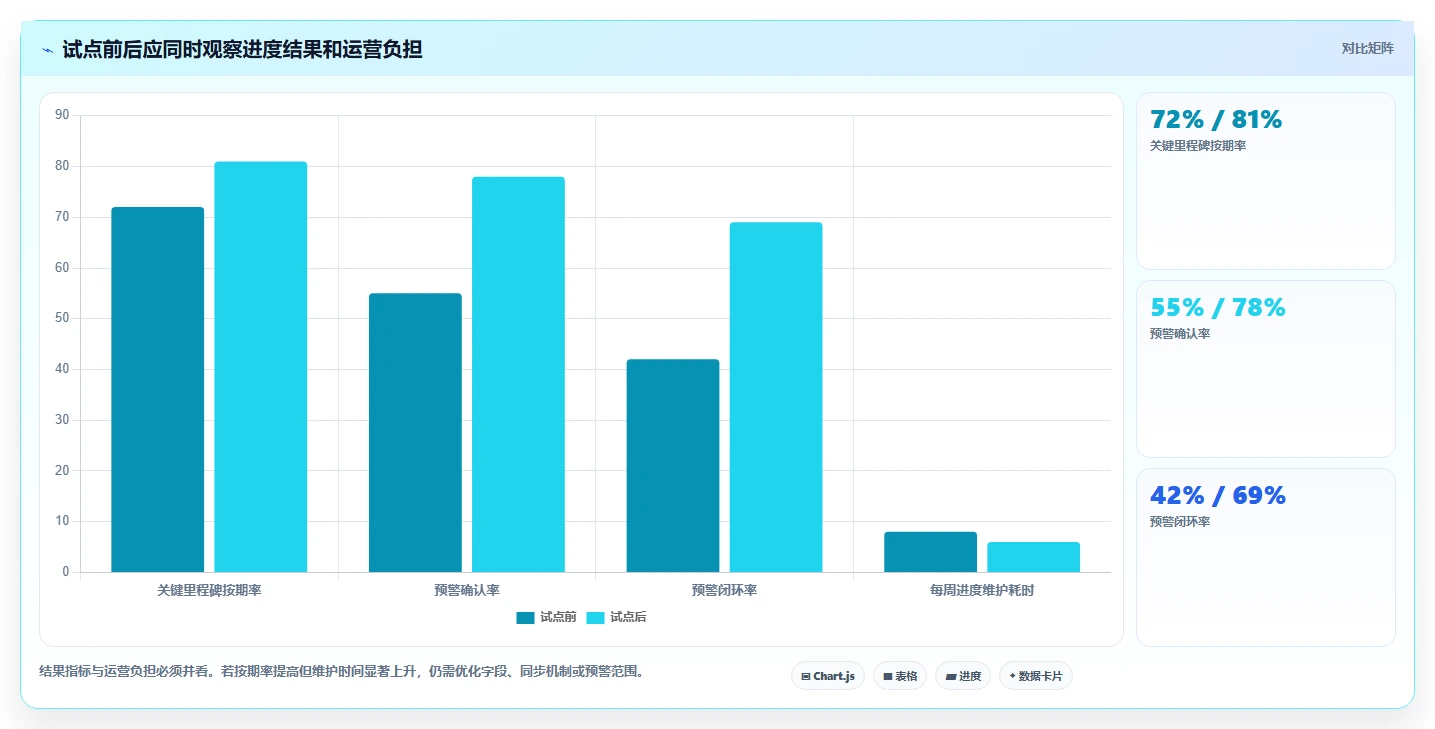
Task: Open the 42% / 69% data card
Action: click(x=1266, y=557)
